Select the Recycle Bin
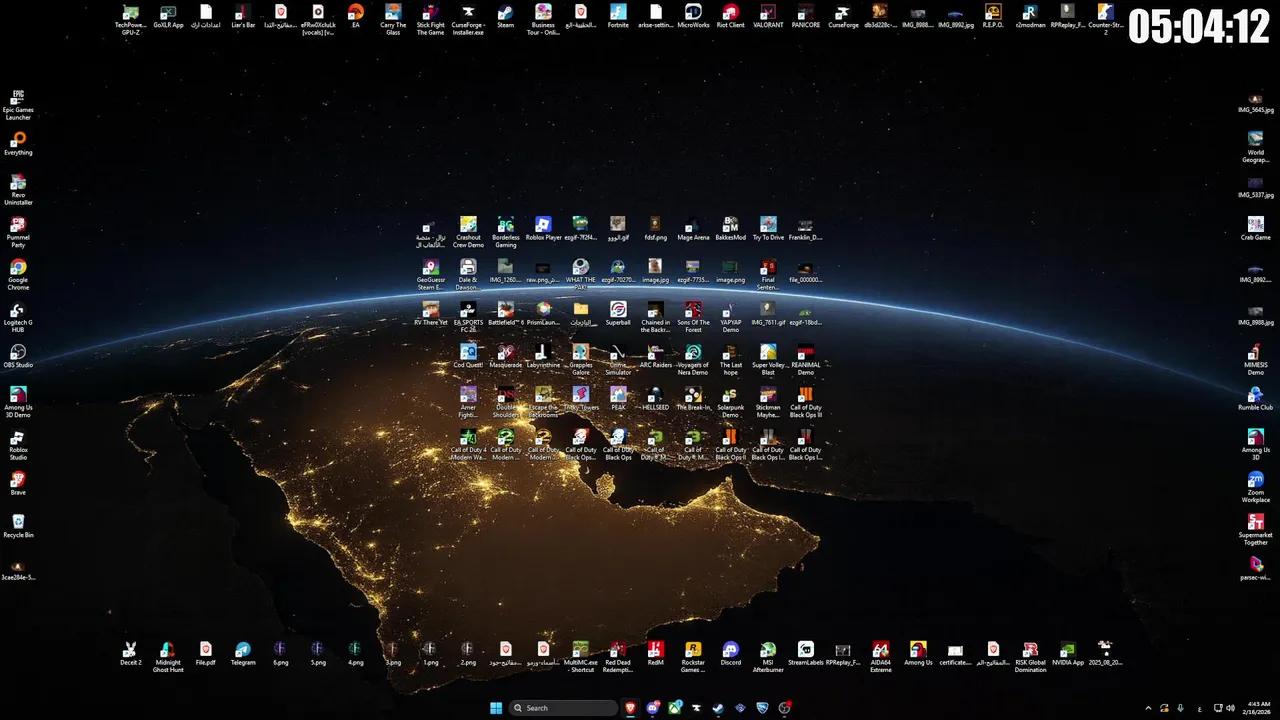1280x720 pixels. click(x=18, y=527)
